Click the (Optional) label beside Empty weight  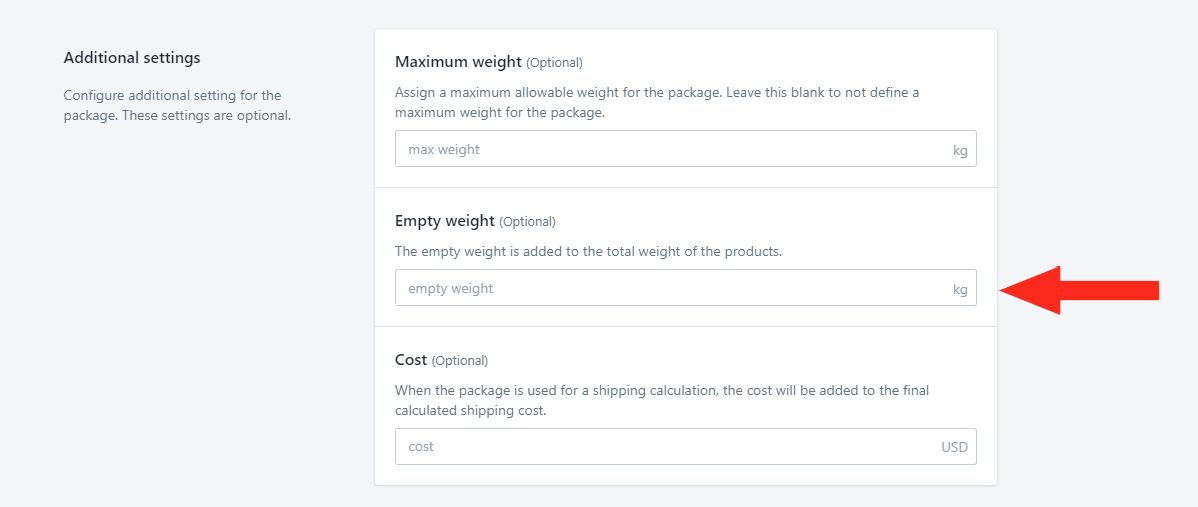[x=527, y=222]
